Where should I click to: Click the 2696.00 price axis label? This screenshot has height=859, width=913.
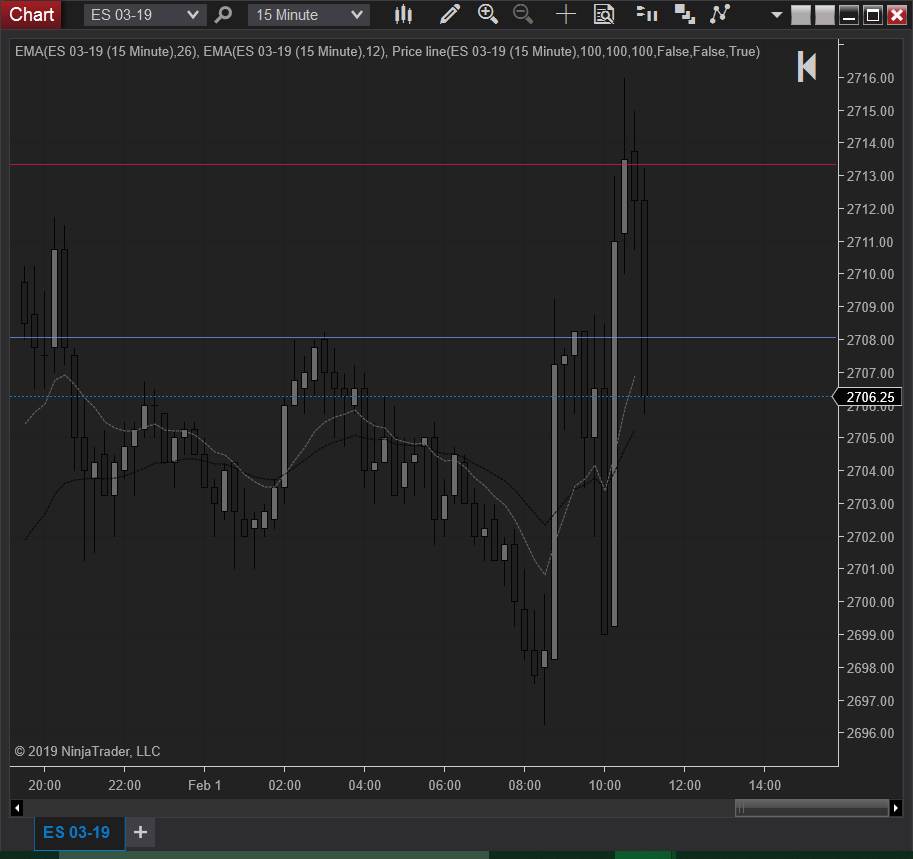[870, 733]
